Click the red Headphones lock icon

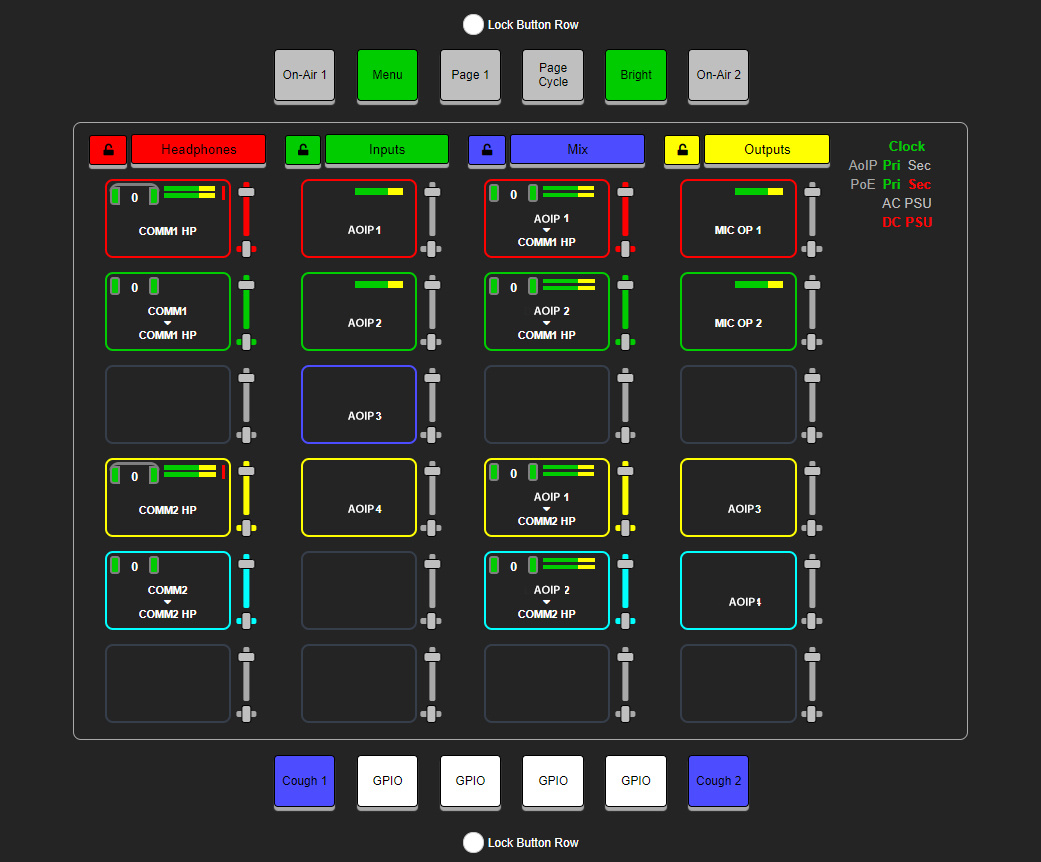[x=108, y=150]
